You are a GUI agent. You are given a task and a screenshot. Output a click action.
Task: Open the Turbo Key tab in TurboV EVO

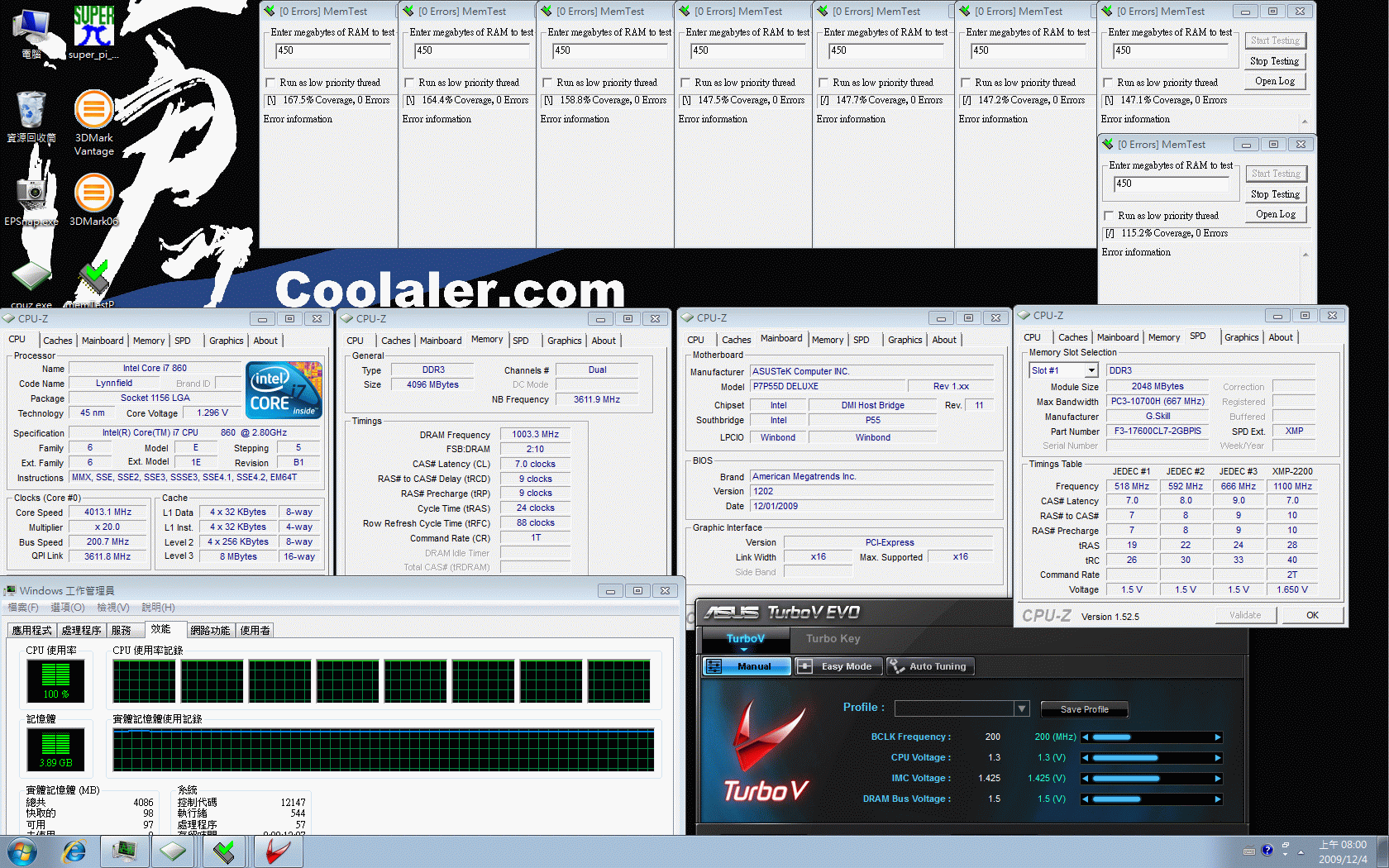833,638
